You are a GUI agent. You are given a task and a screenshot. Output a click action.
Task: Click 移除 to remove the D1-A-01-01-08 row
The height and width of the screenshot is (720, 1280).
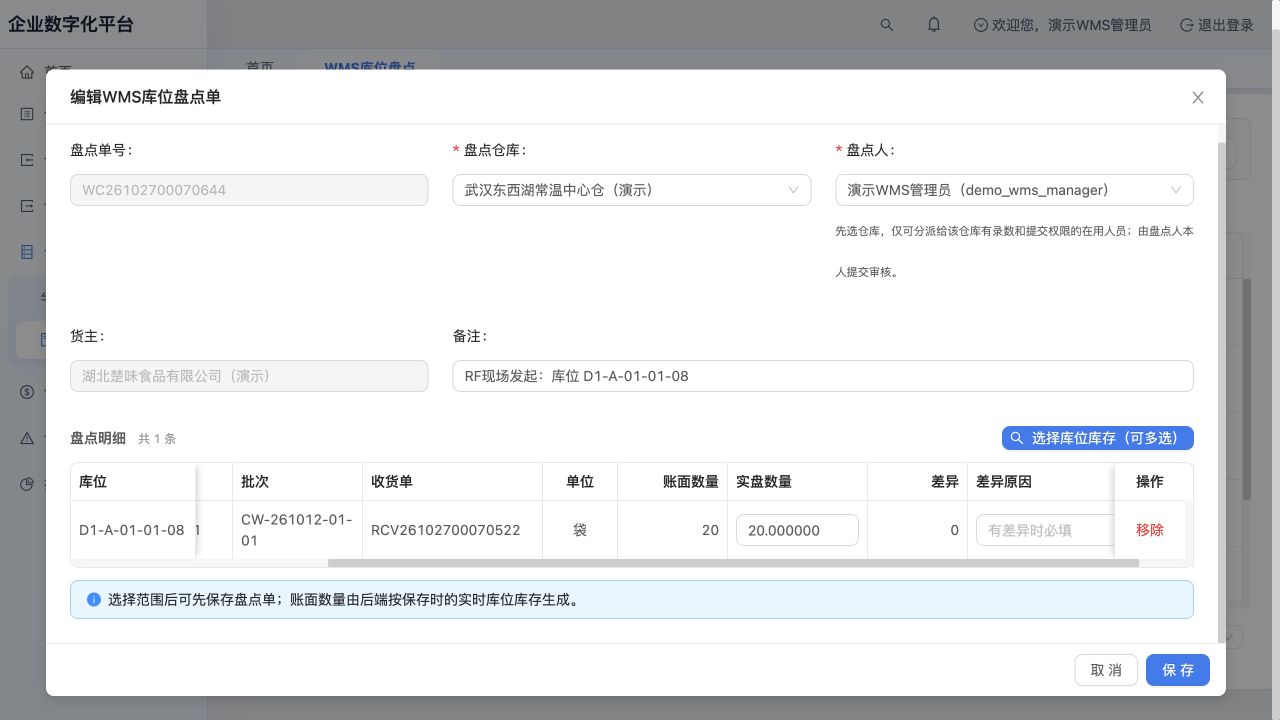point(1150,530)
